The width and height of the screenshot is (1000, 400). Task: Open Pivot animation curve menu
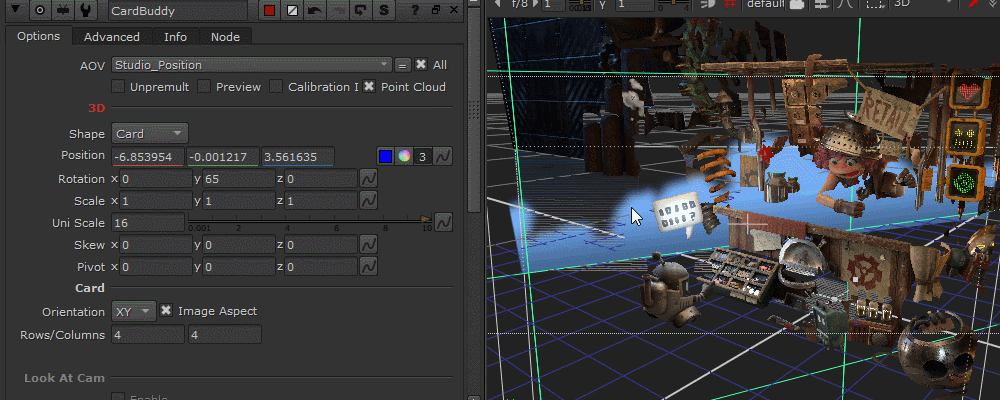[x=369, y=266]
